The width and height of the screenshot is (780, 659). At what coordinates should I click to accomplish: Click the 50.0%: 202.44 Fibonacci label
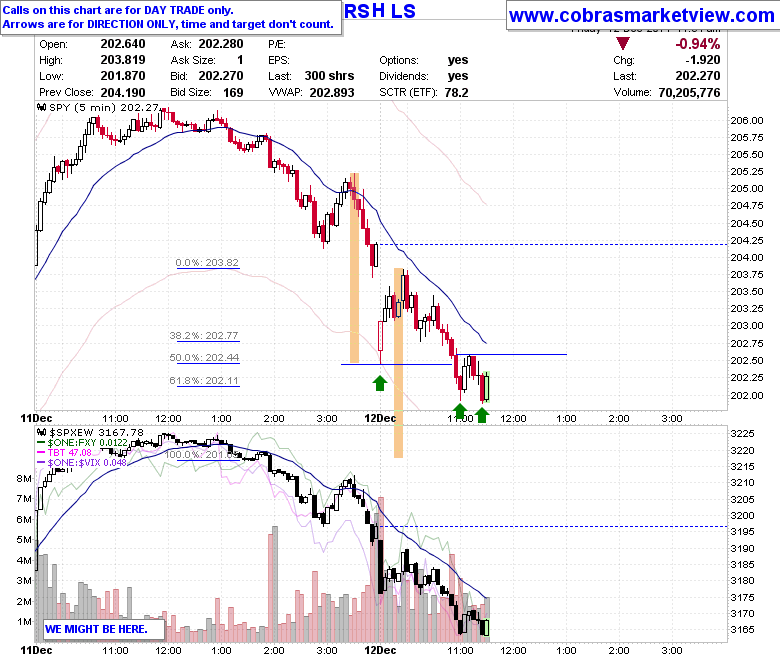(204, 358)
